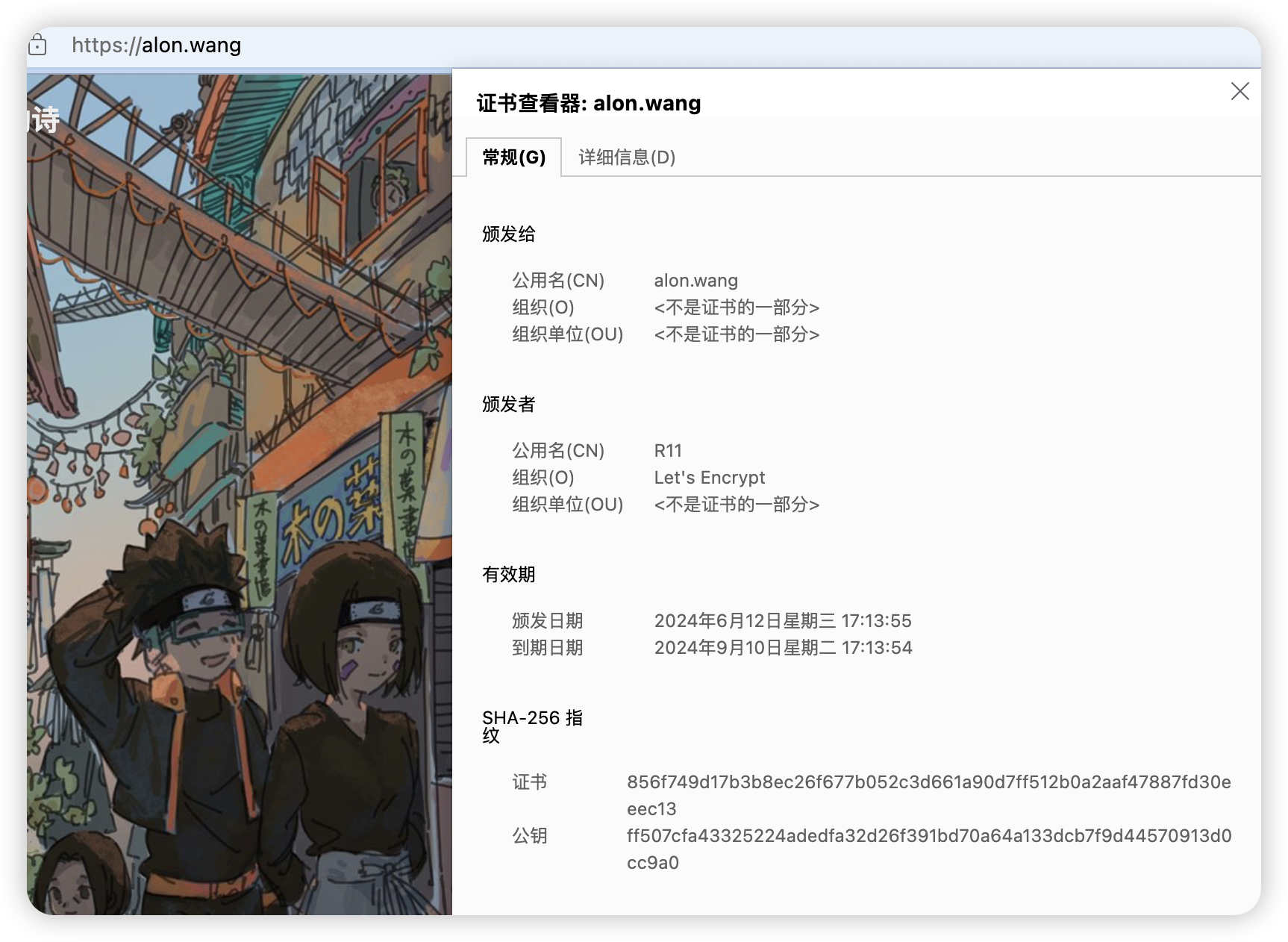
Task: Click the site lock icon in address bar
Action: tap(37, 46)
